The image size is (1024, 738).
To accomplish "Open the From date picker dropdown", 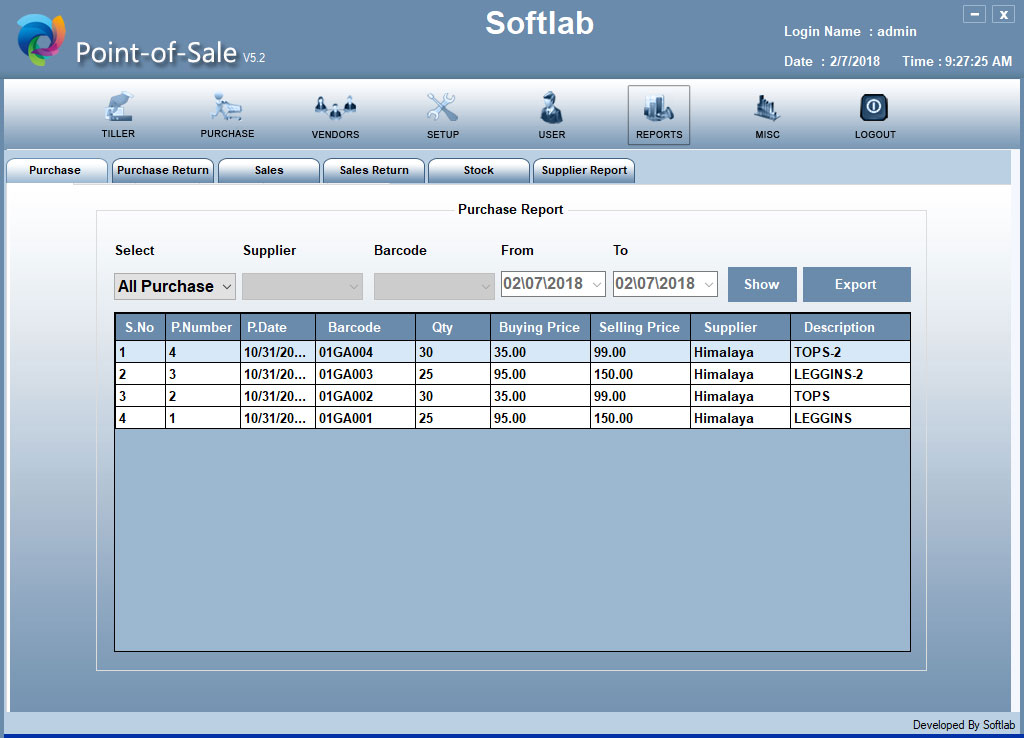I will point(597,285).
